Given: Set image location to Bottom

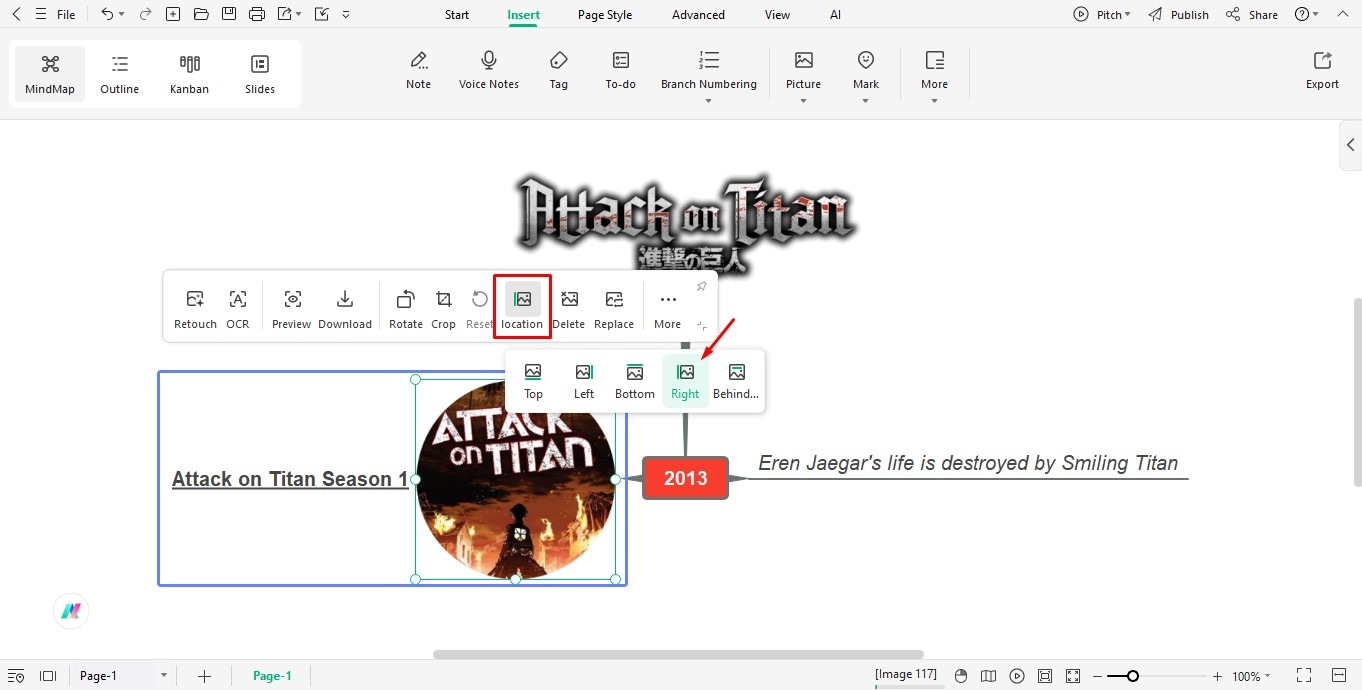Looking at the screenshot, I should coord(635,381).
